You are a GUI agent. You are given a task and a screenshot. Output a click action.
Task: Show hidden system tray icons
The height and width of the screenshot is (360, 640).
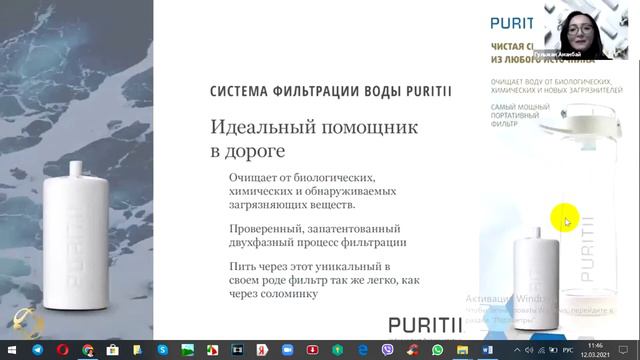(x=517, y=350)
